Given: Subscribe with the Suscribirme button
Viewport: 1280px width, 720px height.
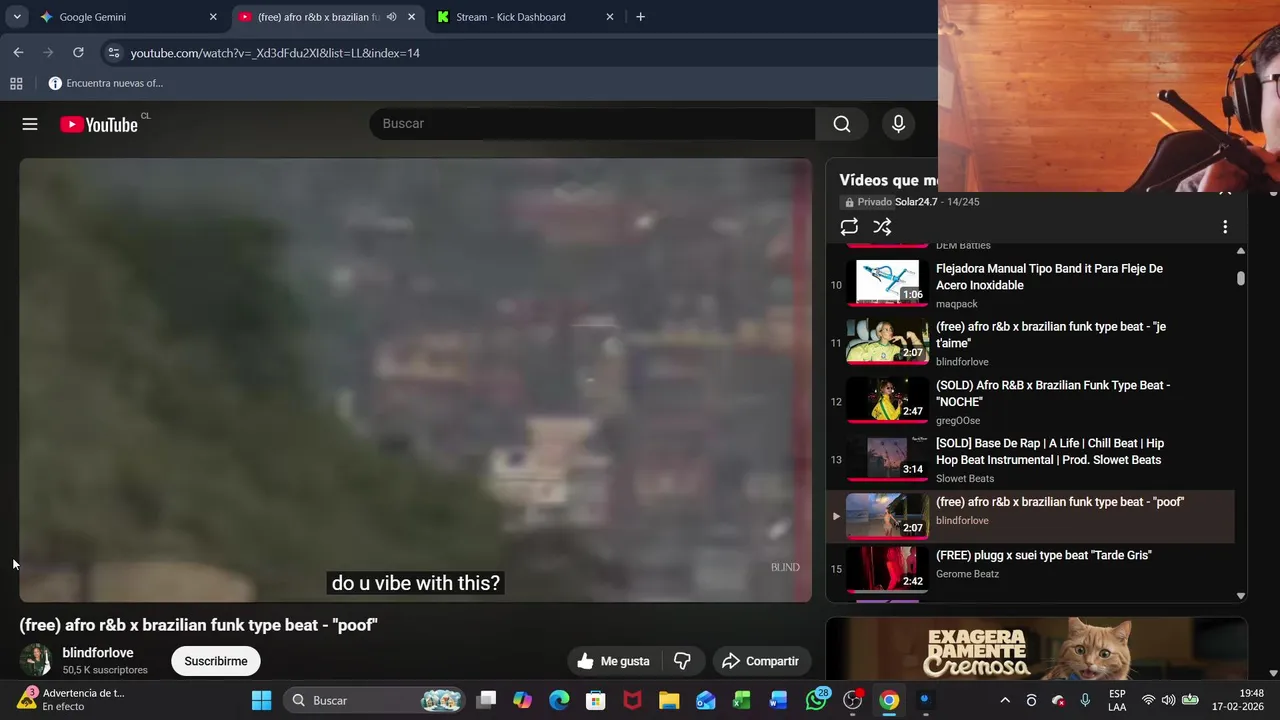Looking at the screenshot, I should tap(215, 661).
